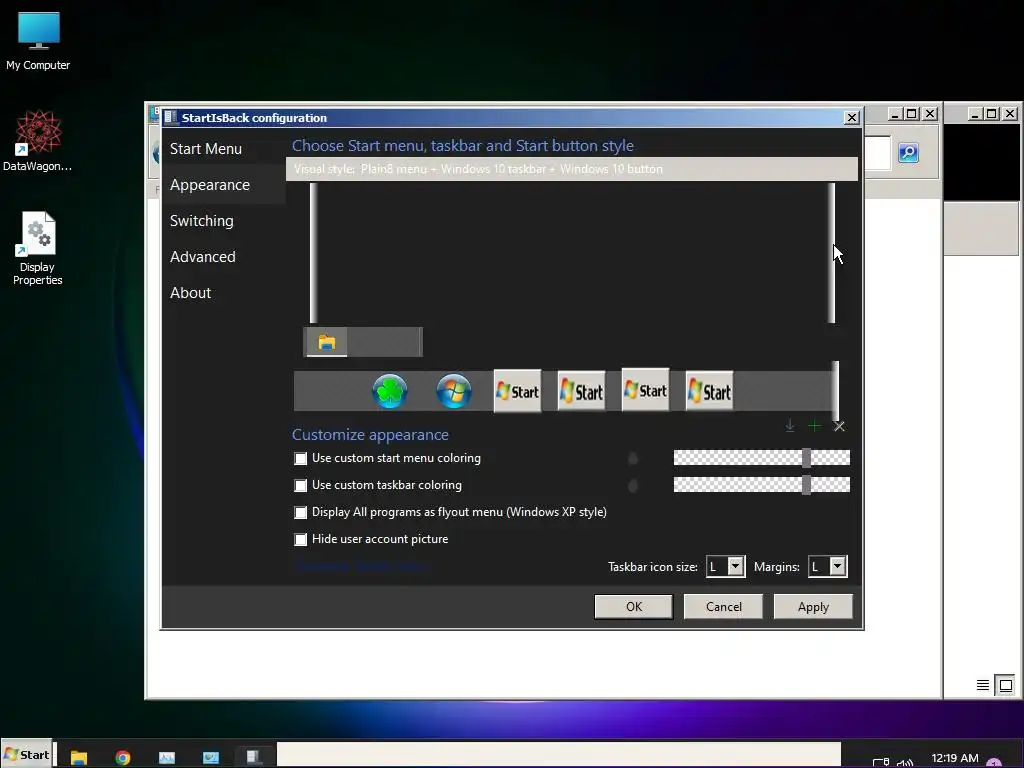Click the start menu color droplet picker
The width and height of the screenshot is (1024, 768).
(x=633, y=458)
